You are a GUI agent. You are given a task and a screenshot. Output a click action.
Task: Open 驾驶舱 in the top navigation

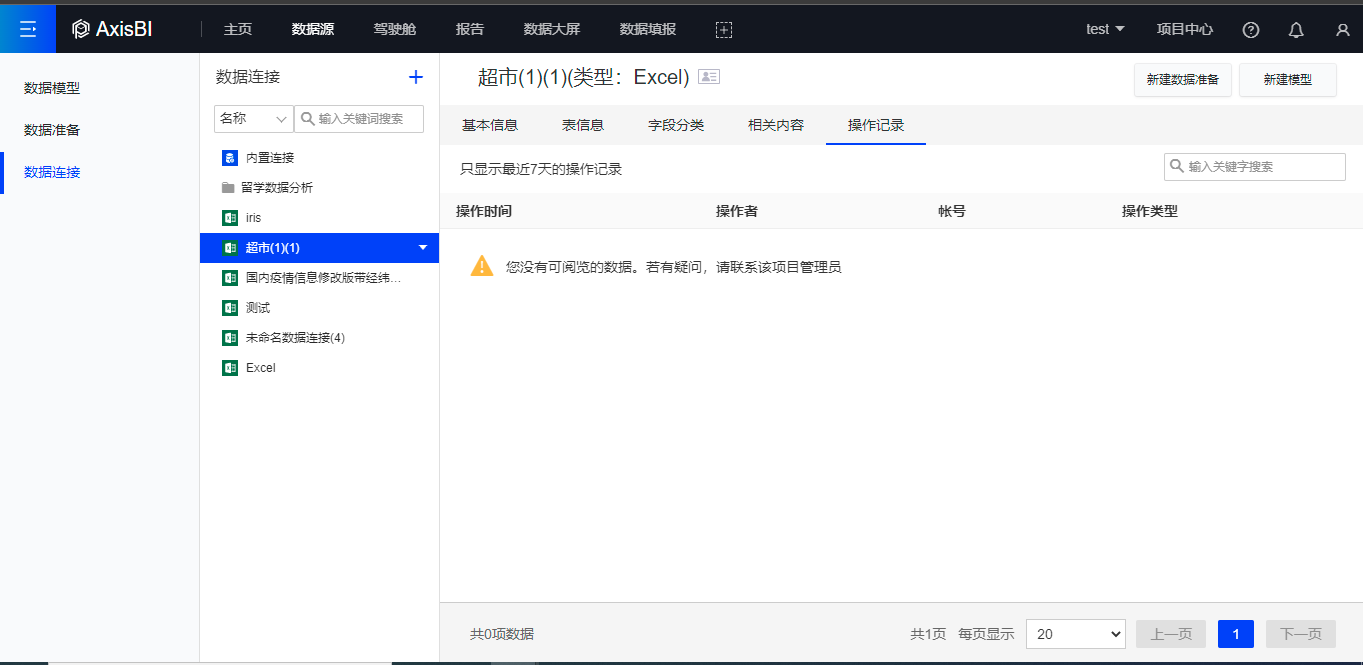point(394,29)
